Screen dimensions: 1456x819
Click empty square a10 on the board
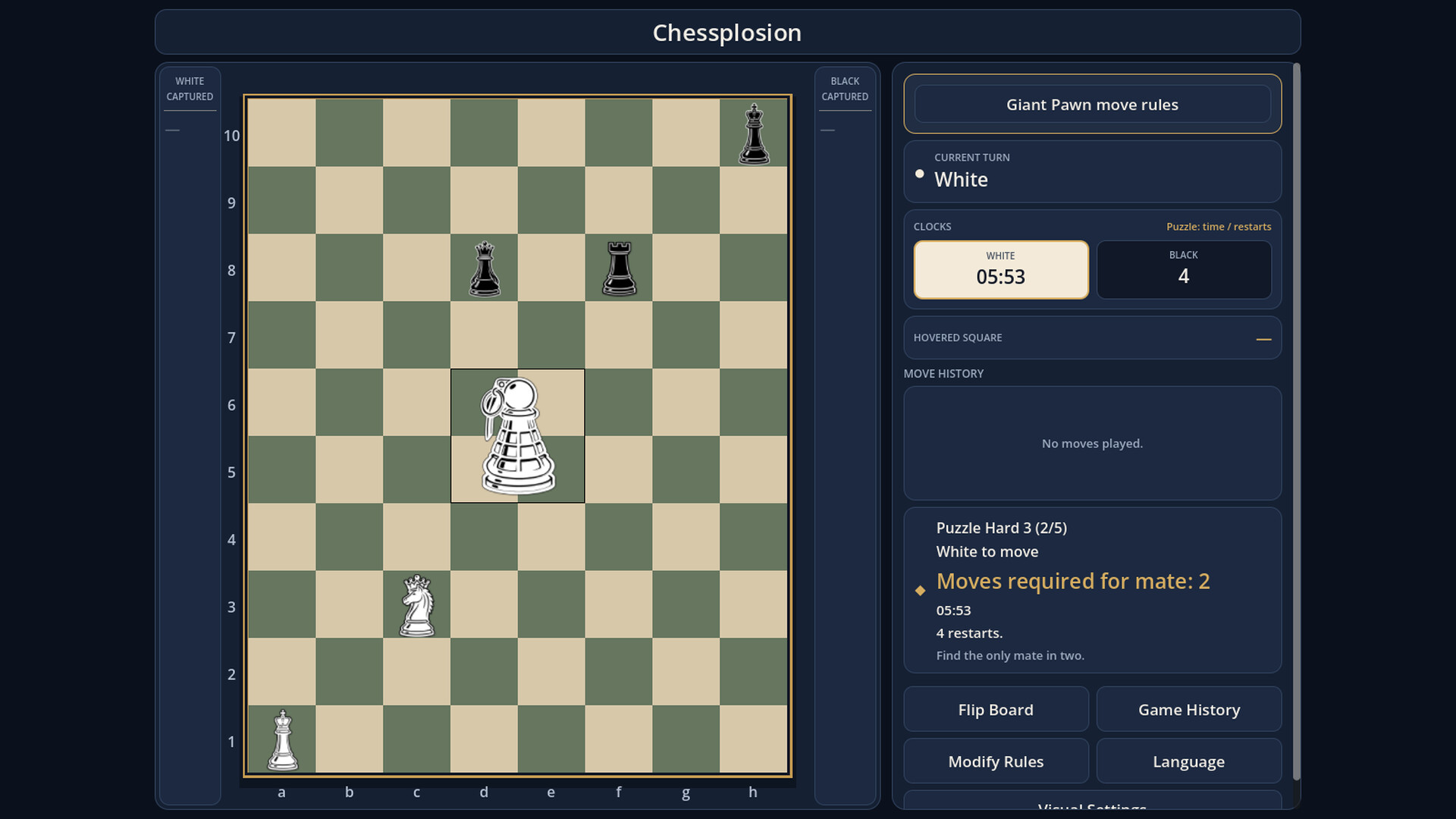pos(282,133)
